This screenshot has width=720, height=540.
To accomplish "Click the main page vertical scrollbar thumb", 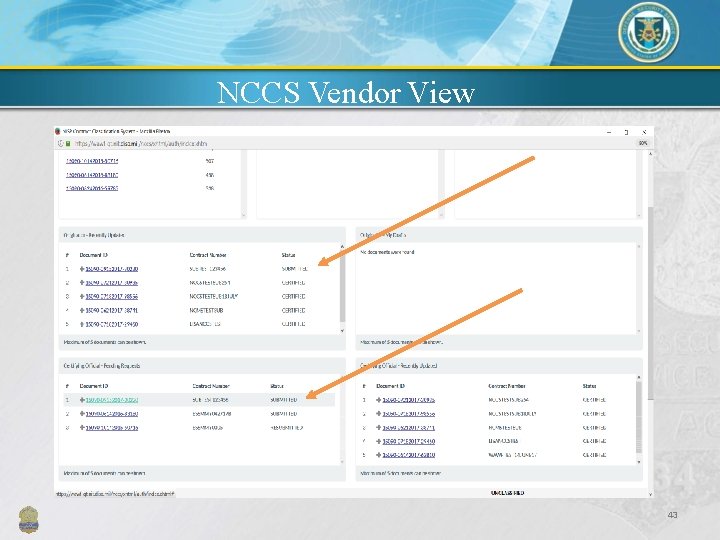I will (x=650, y=303).
